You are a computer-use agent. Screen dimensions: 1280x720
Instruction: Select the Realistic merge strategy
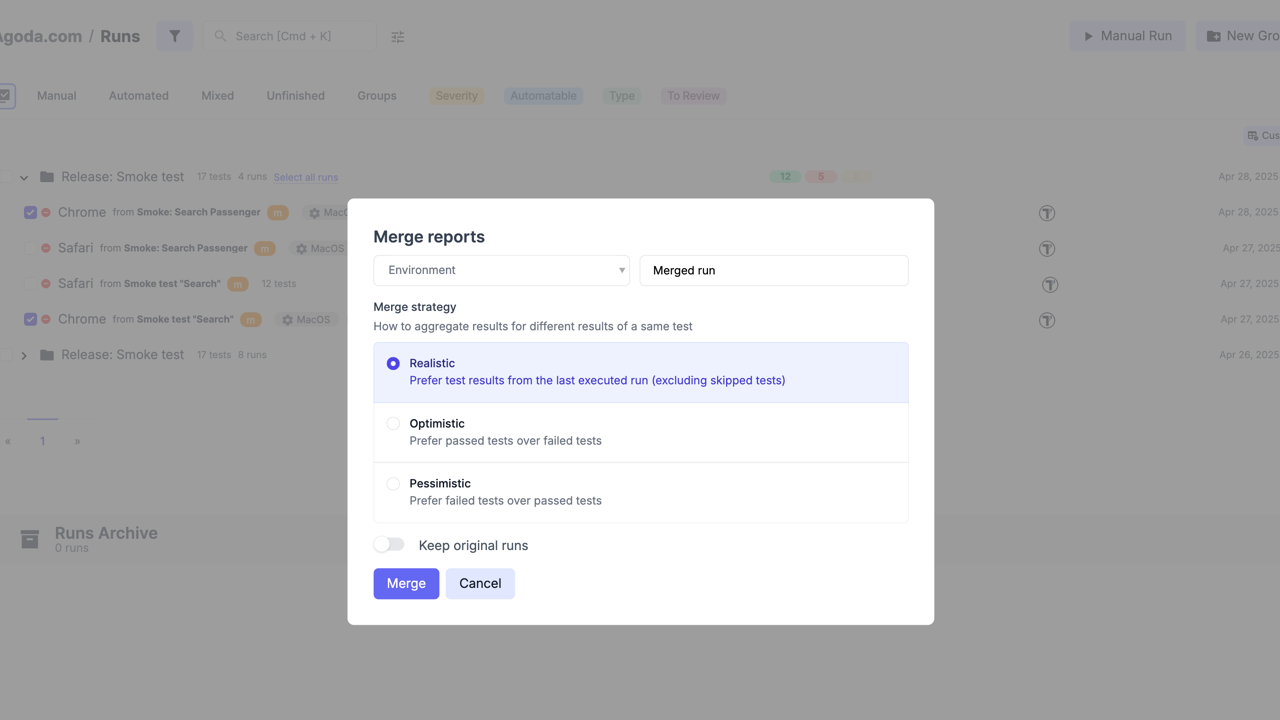coord(393,364)
